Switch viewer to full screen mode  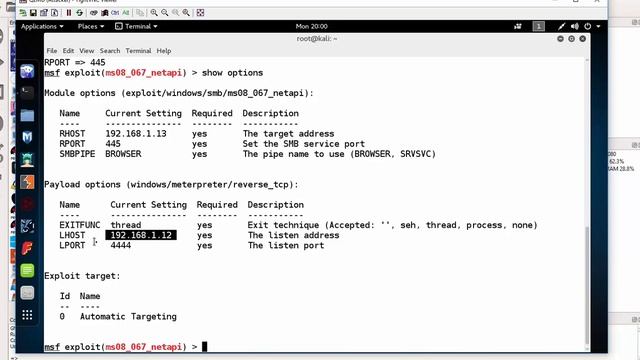(200, 13)
